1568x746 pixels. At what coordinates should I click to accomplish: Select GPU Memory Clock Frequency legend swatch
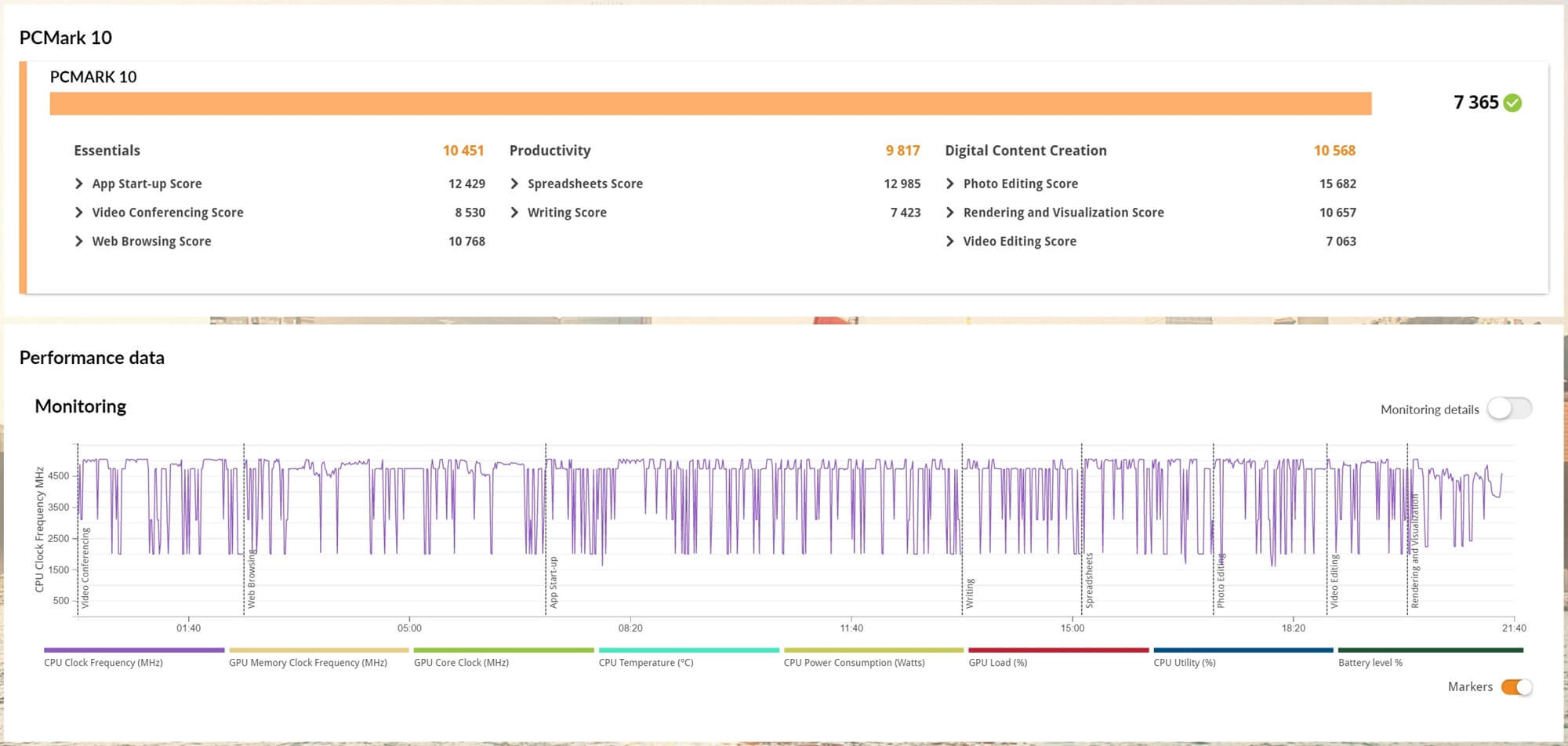(319, 650)
